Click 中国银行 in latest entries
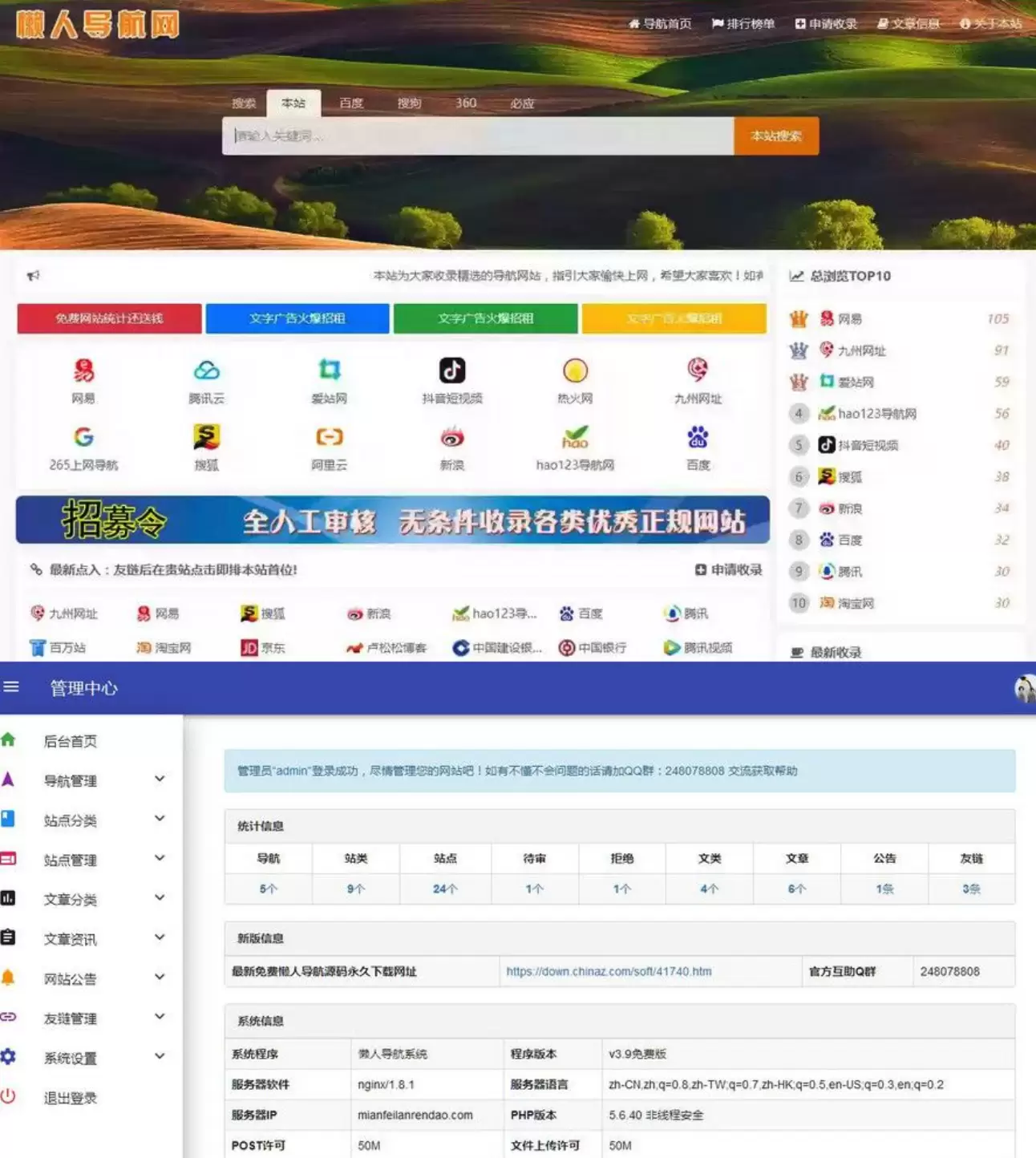 point(593,648)
